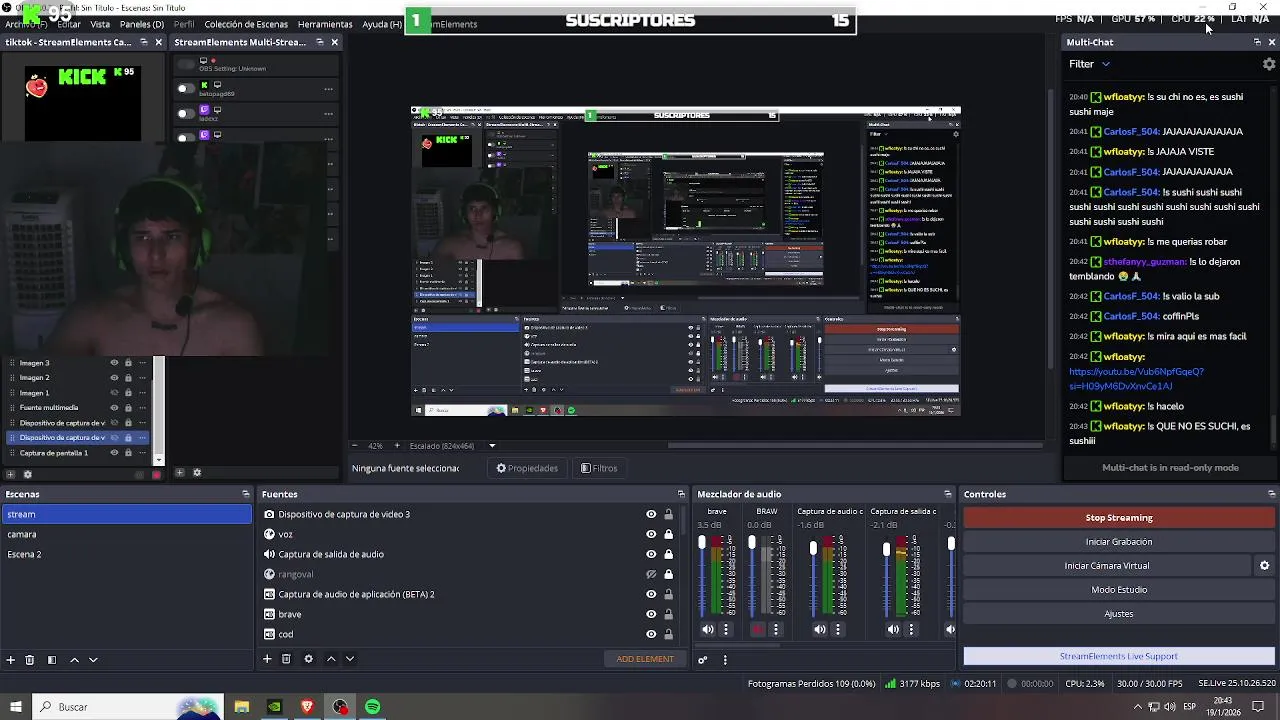Screen dimensions: 1280x720
Task: Open the Multi-Chat Filter dropdown
Action: (x=1090, y=64)
